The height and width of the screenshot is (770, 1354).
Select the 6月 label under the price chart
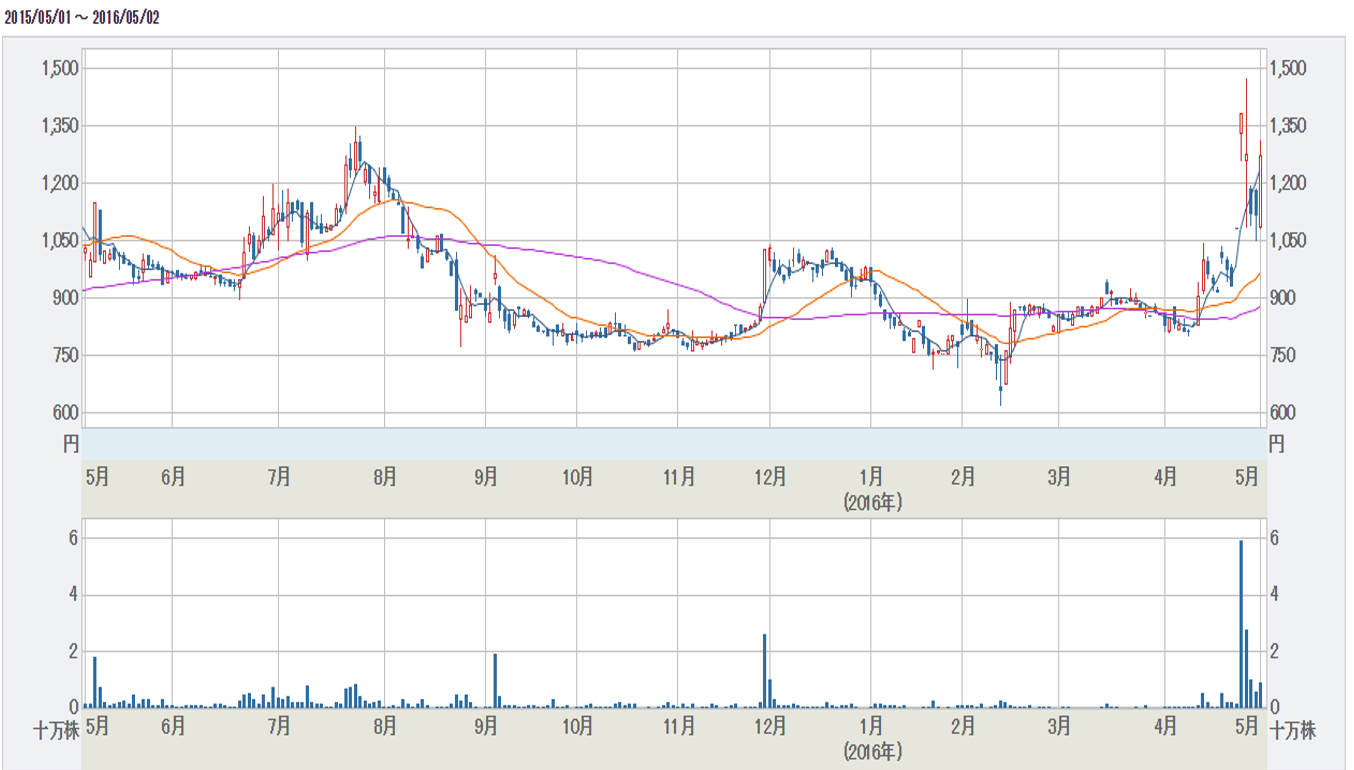point(172,478)
